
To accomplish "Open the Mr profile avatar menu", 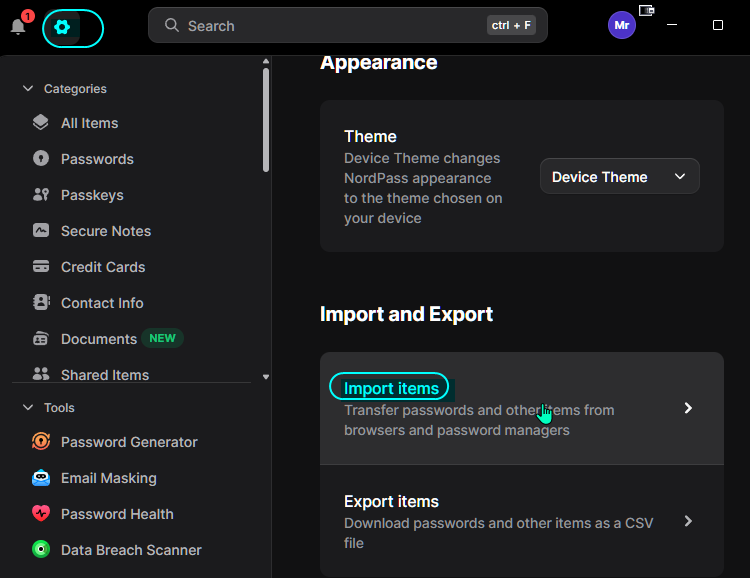I will pos(621,25).
